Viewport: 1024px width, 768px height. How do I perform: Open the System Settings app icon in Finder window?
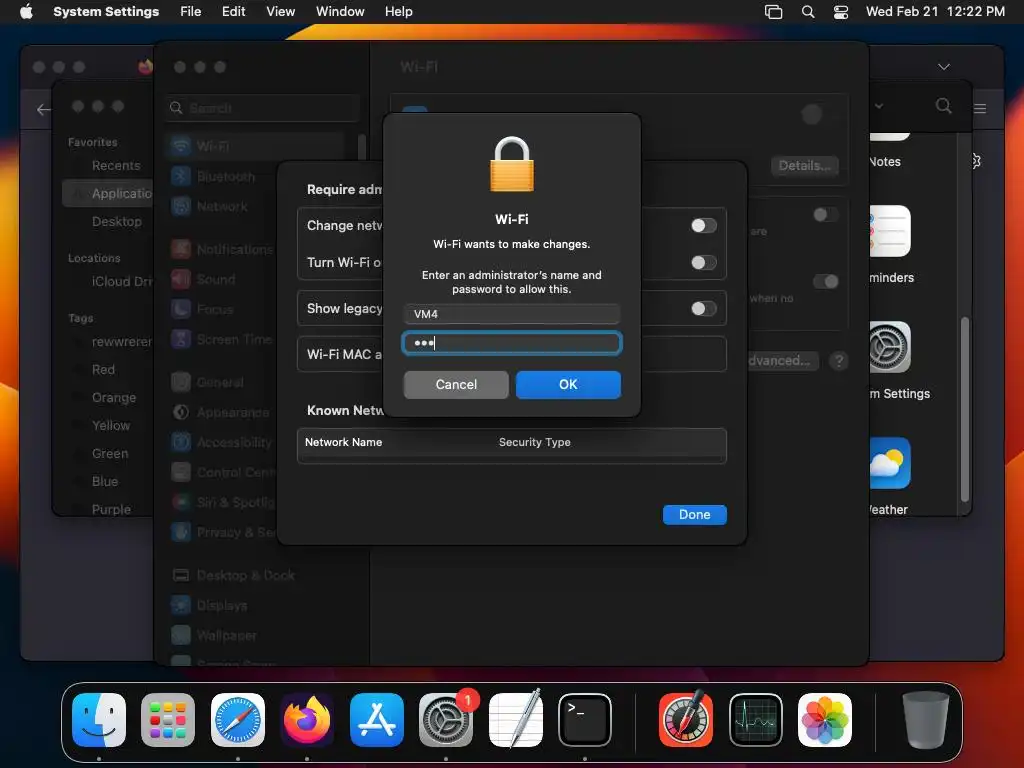(890, 347)
